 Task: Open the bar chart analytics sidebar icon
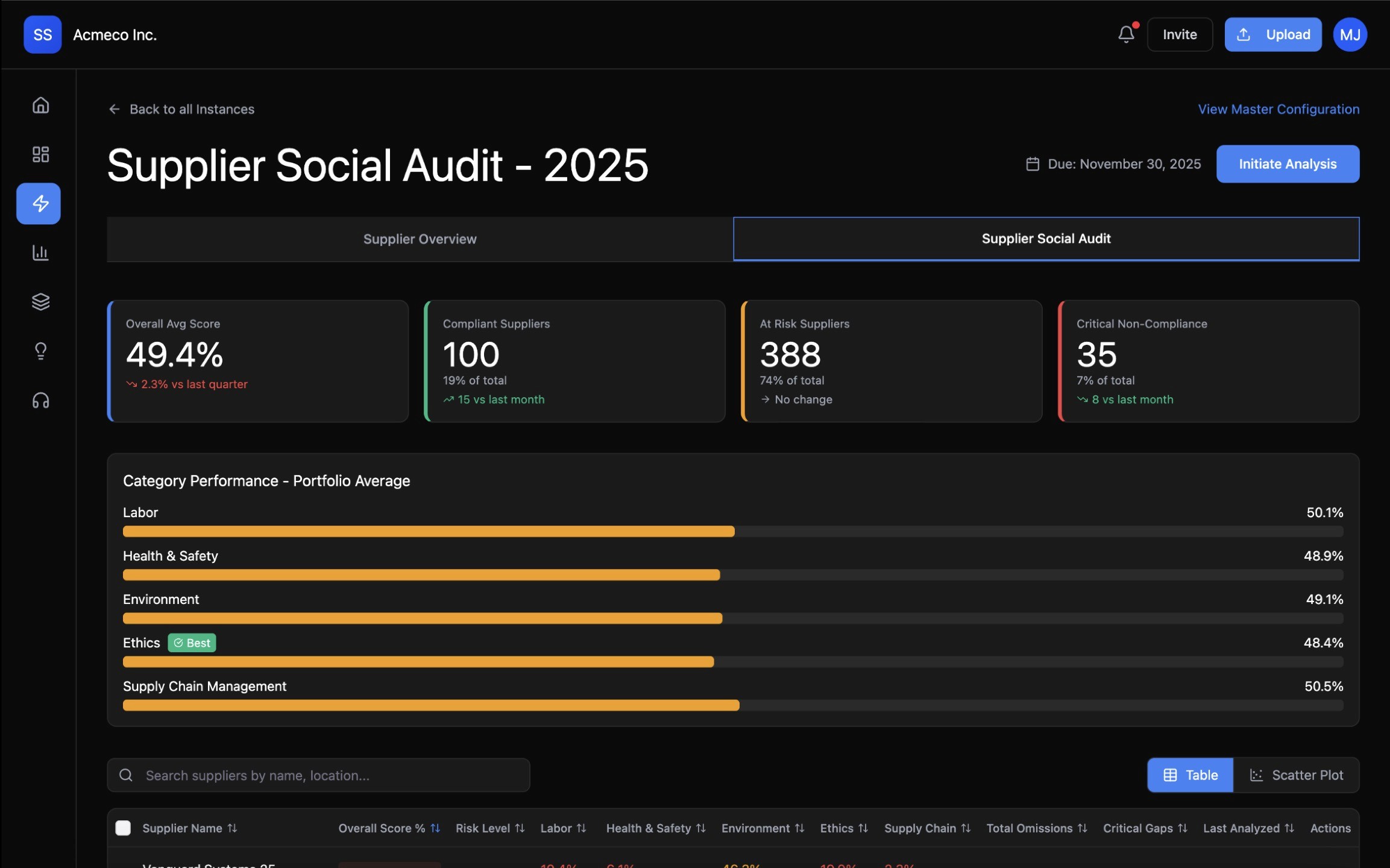(x=40, y=253)
